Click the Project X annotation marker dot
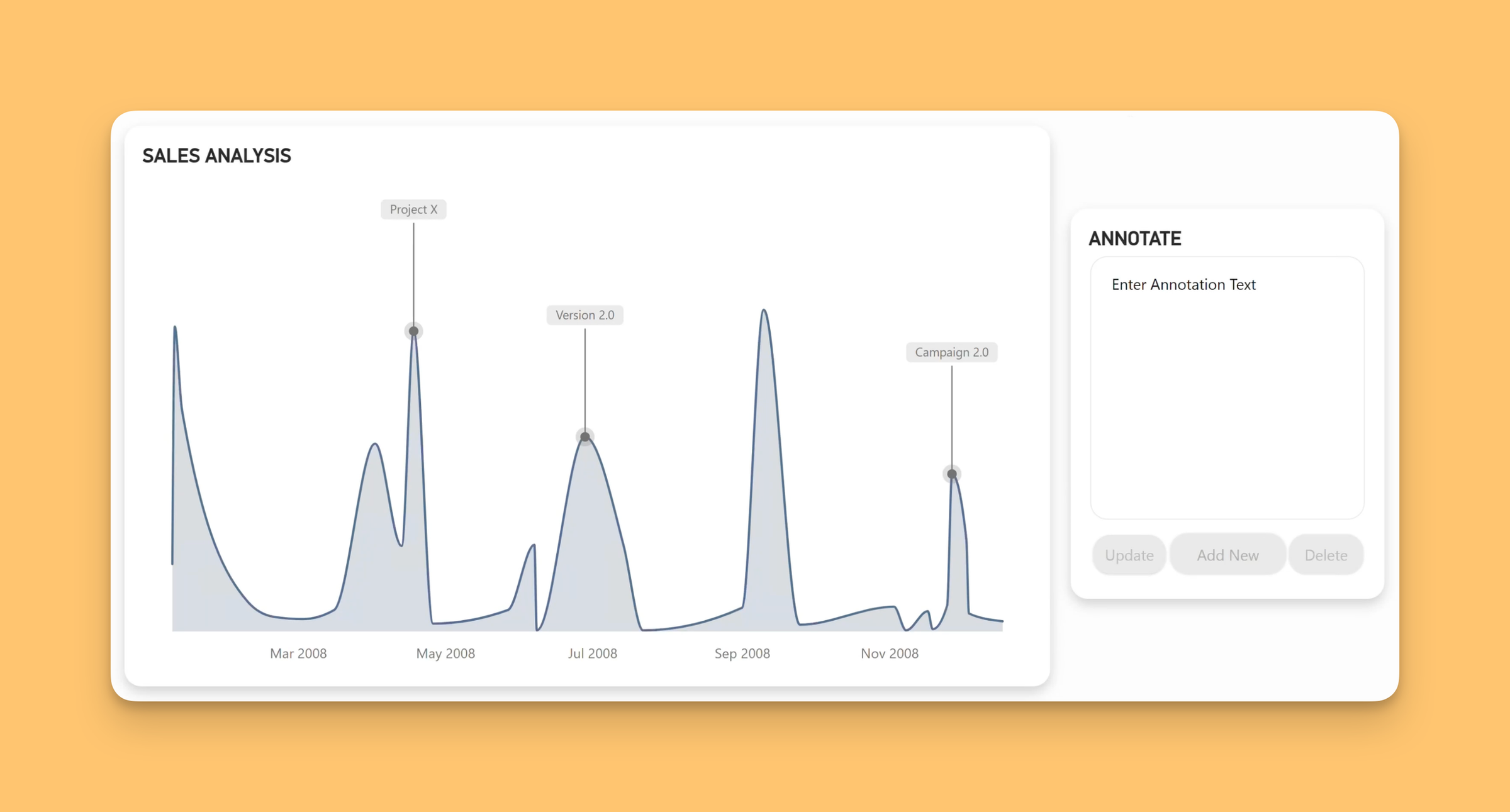This screenshot has height=812, width=1510. click(413, 331)
